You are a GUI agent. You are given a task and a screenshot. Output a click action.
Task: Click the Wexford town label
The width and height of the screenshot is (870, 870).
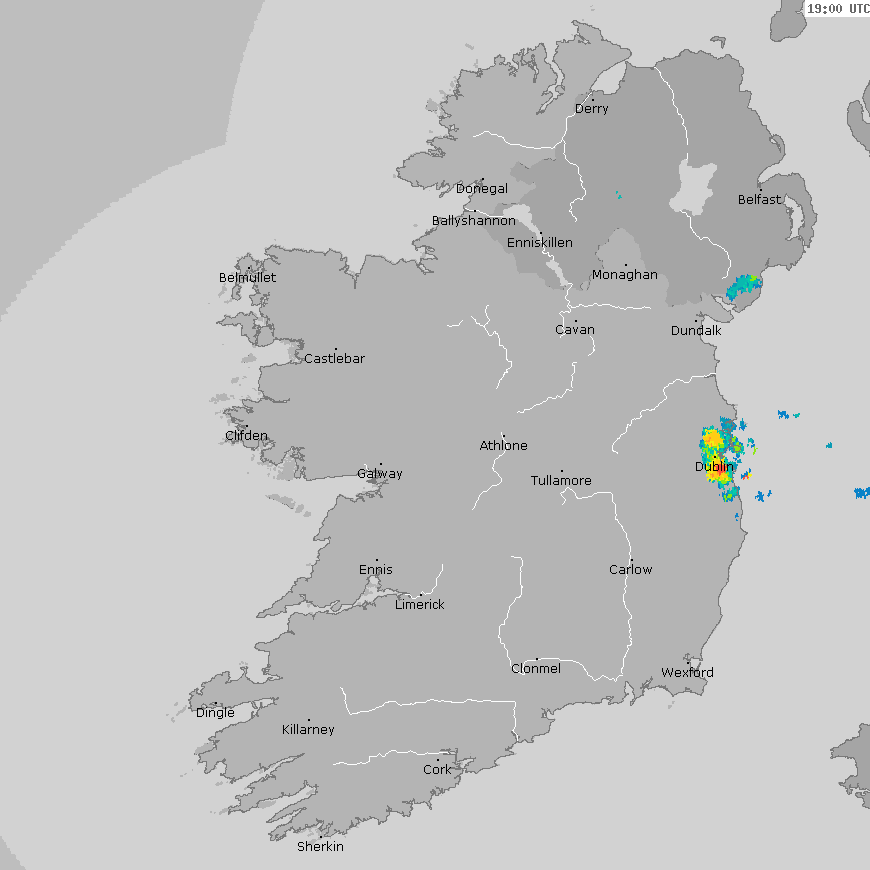pos(687,672)
